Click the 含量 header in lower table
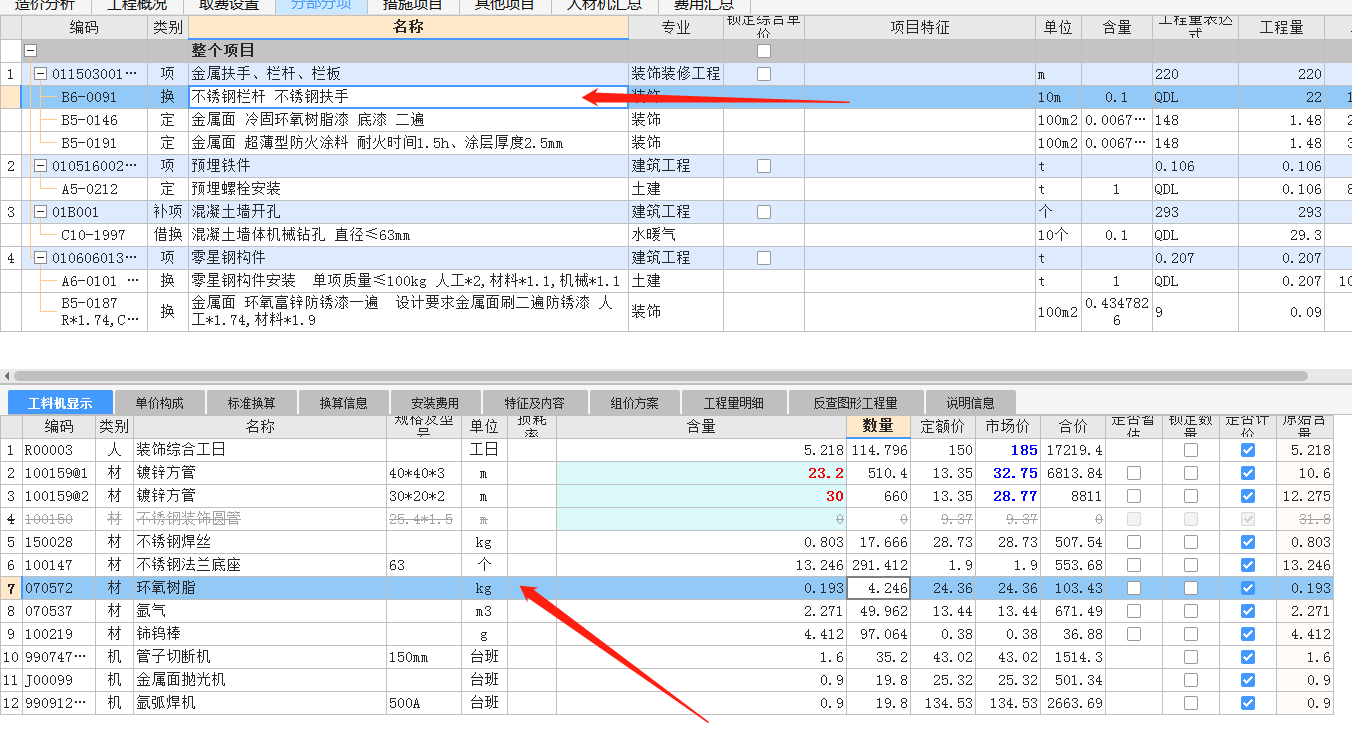Image resolution: width=1352 pixels, height=731 pixels. pyautogui.click(x=701, y=427)
